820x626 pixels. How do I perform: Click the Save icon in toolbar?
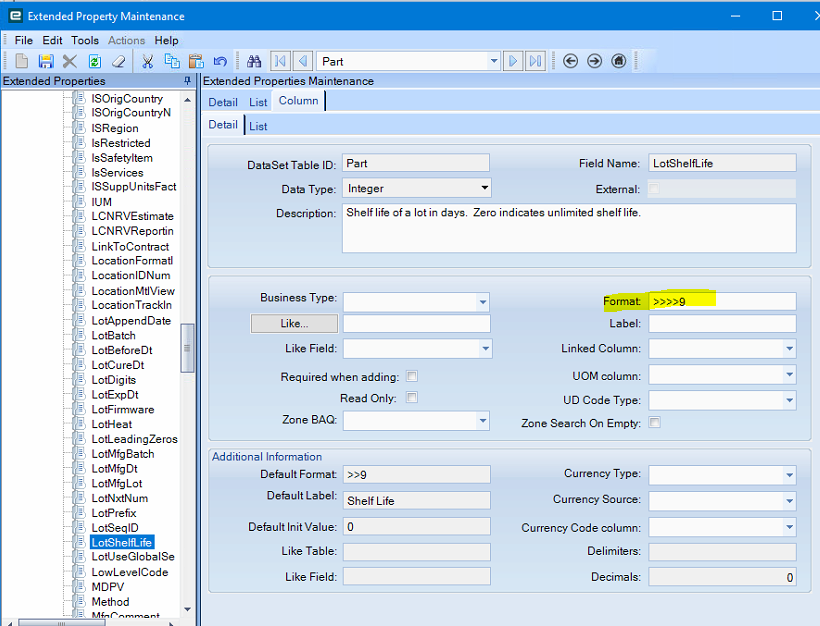pyautogui.click(x=45, y=61)
